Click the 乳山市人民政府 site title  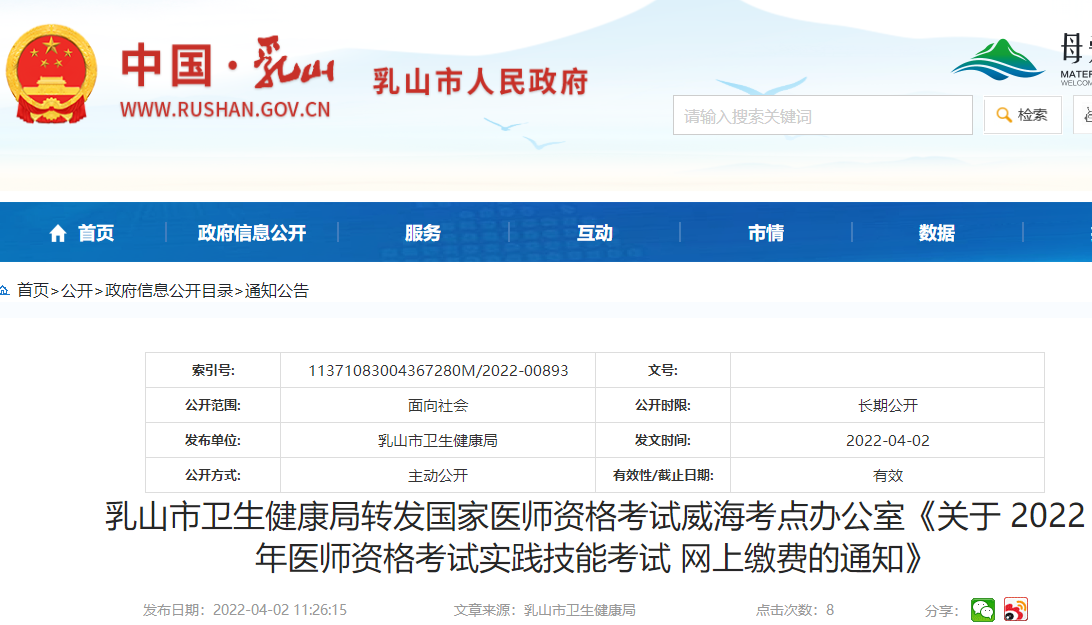point(480,81)
